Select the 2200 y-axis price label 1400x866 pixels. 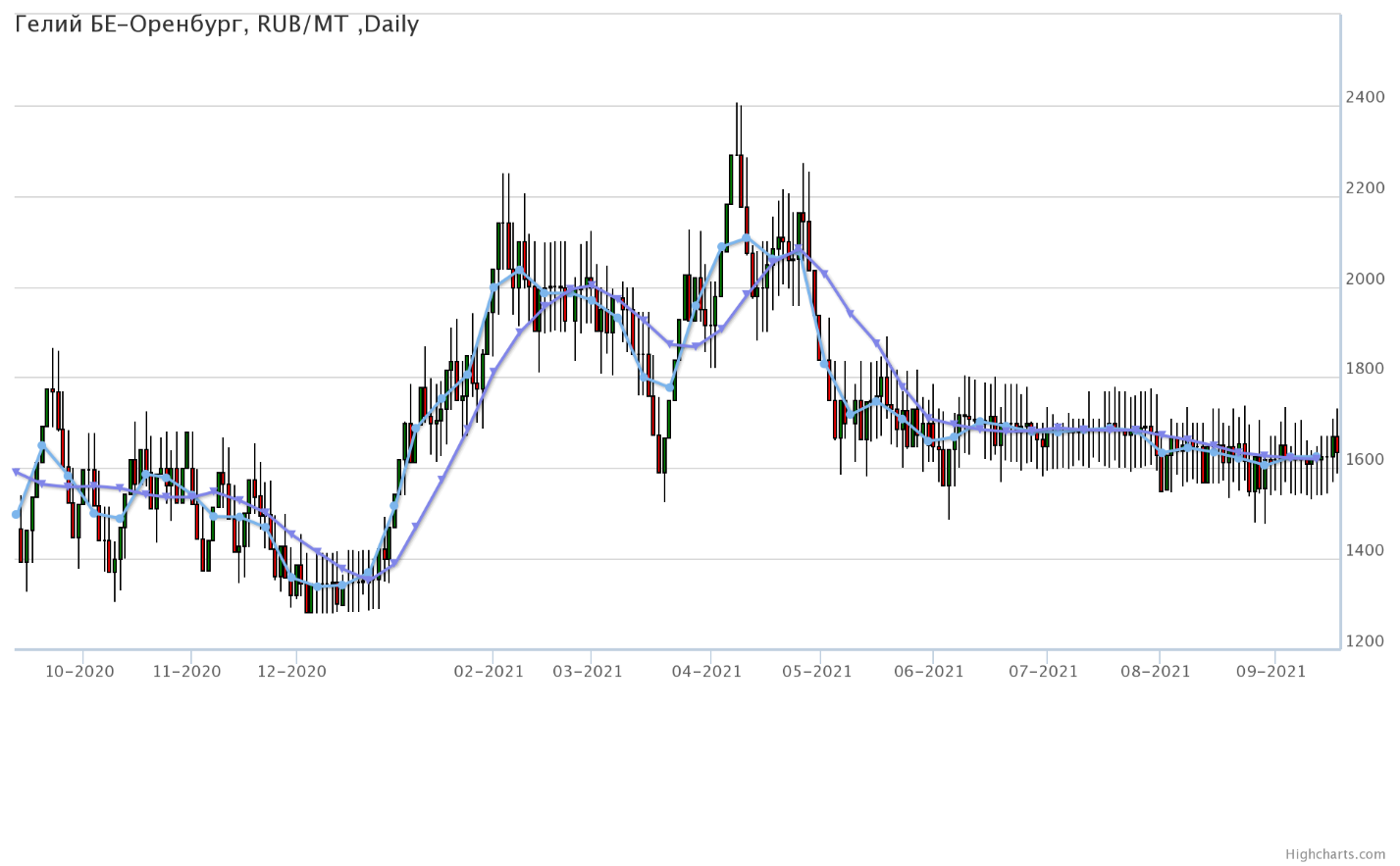click(1366, 188)
